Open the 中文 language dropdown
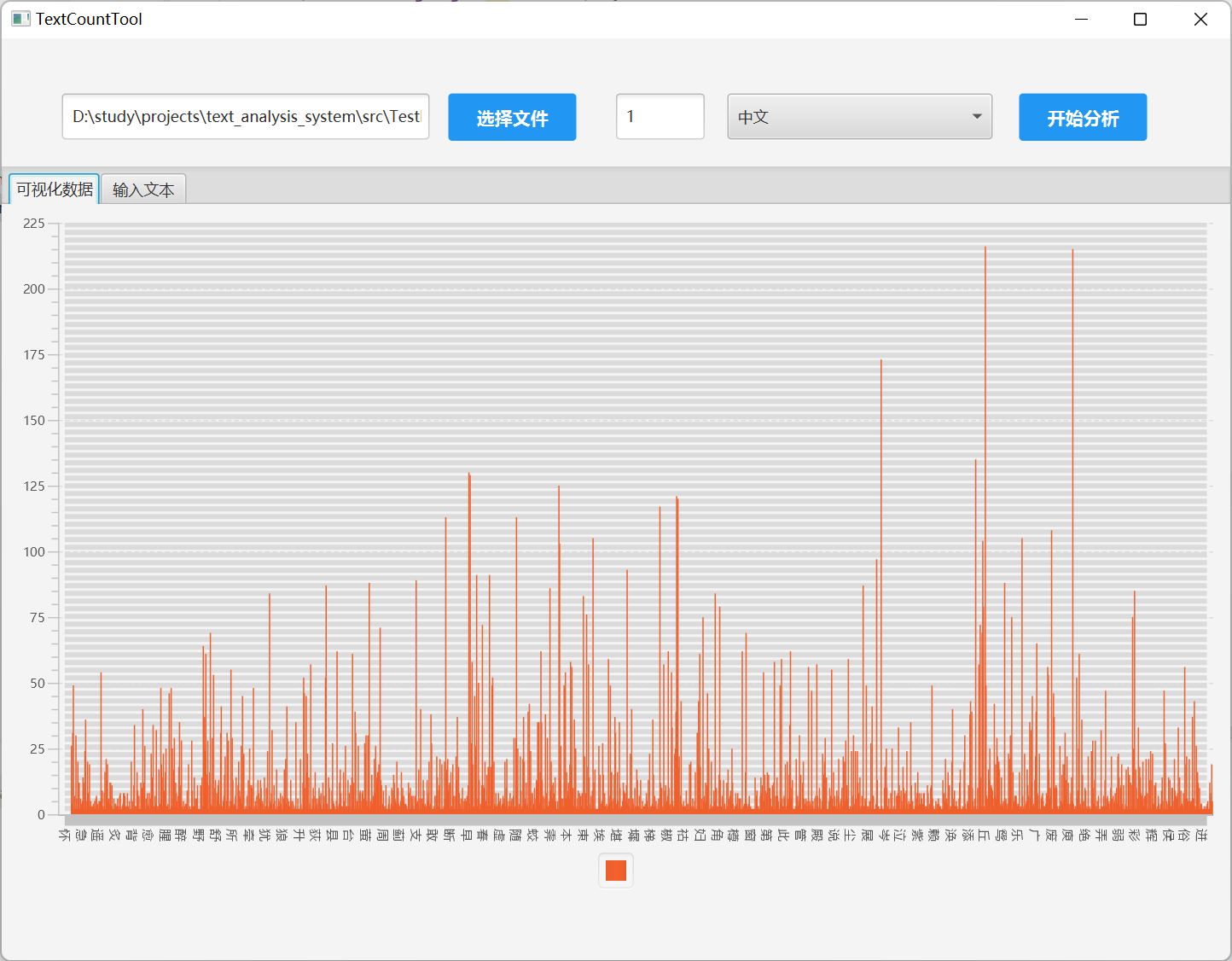 point(858,117)
